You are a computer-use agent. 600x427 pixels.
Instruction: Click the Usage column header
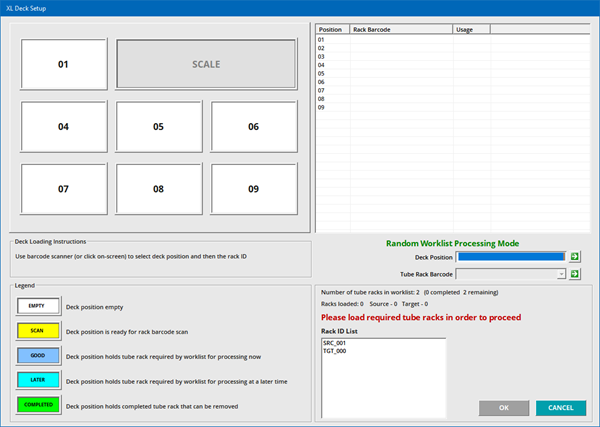click(x=471, y=29)
